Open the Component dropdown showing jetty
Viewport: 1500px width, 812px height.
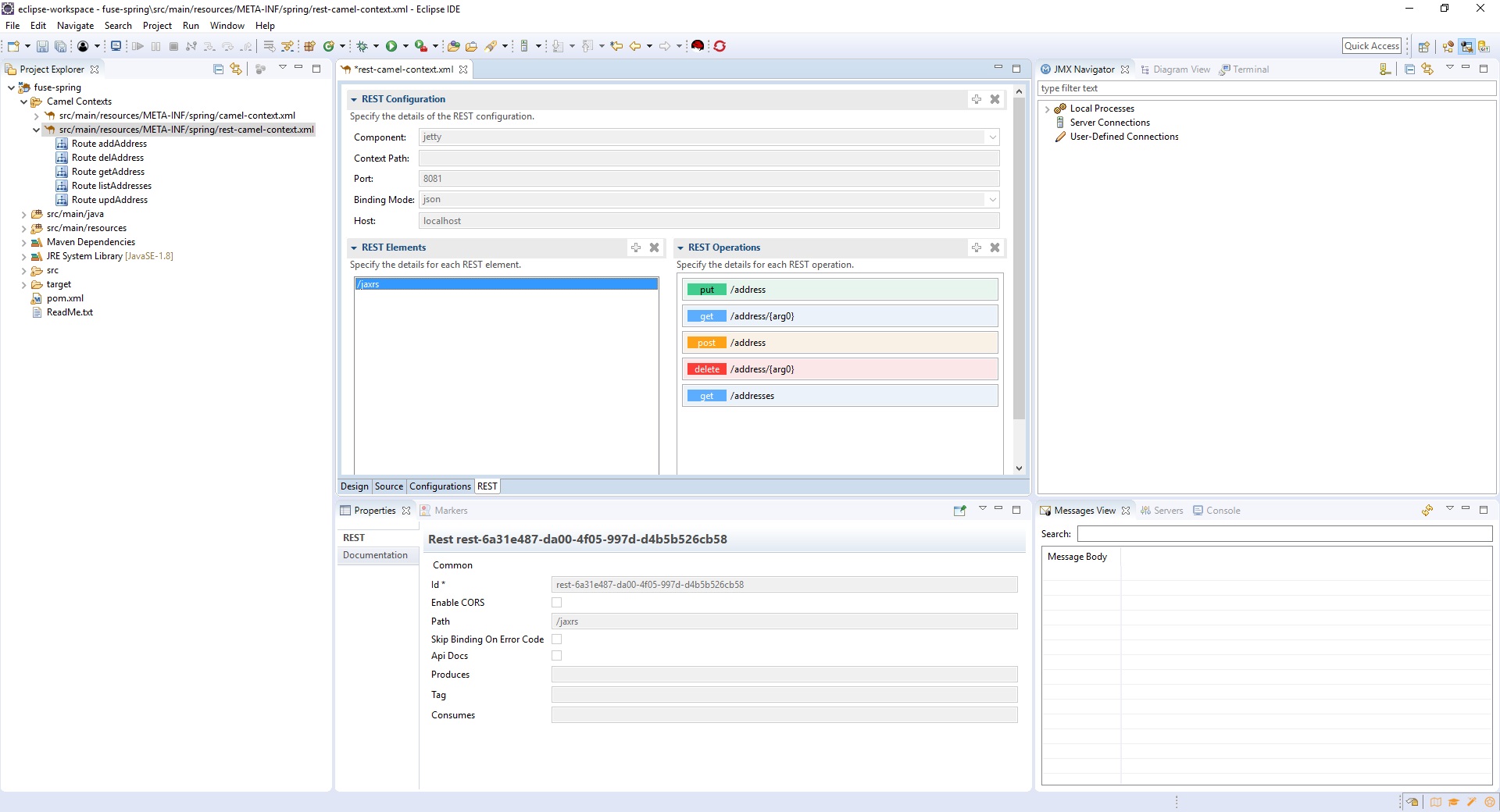992,137
